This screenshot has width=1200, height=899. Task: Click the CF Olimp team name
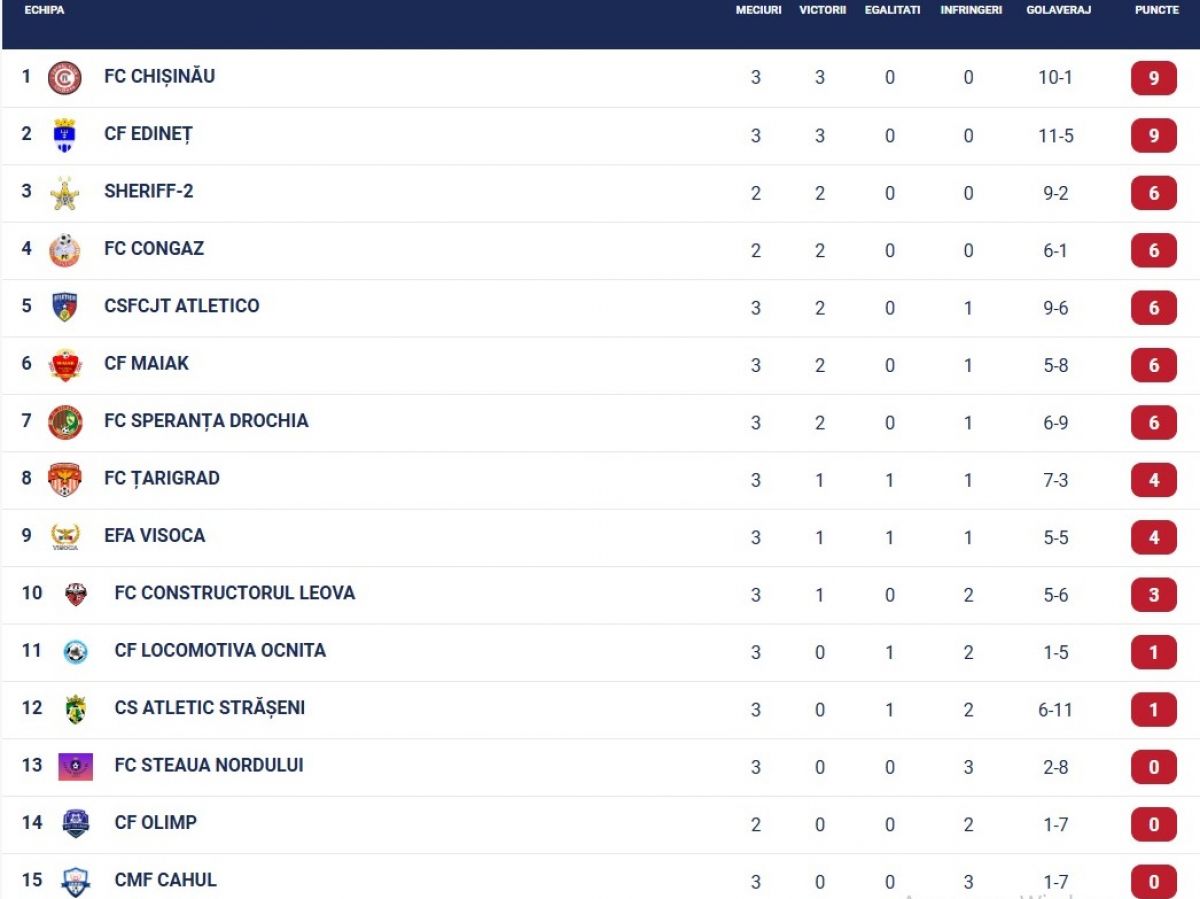[x=156, y=823]
